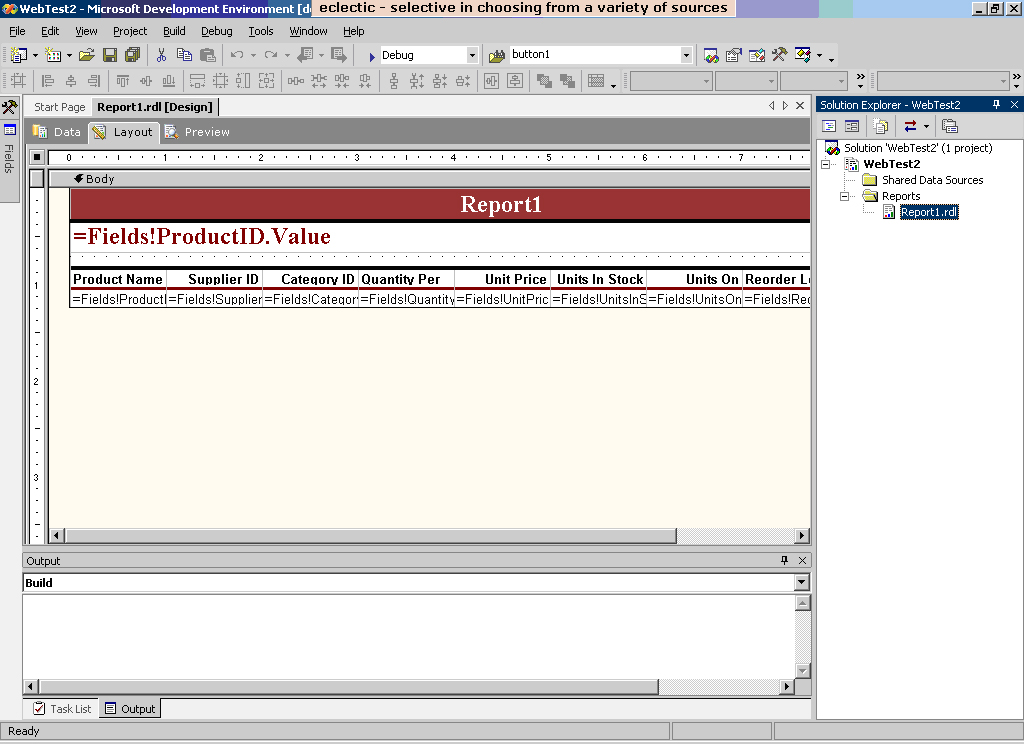Screen dimensions: 1024x744
Task: Select the Layout view tab
Action: pos(124,132)
